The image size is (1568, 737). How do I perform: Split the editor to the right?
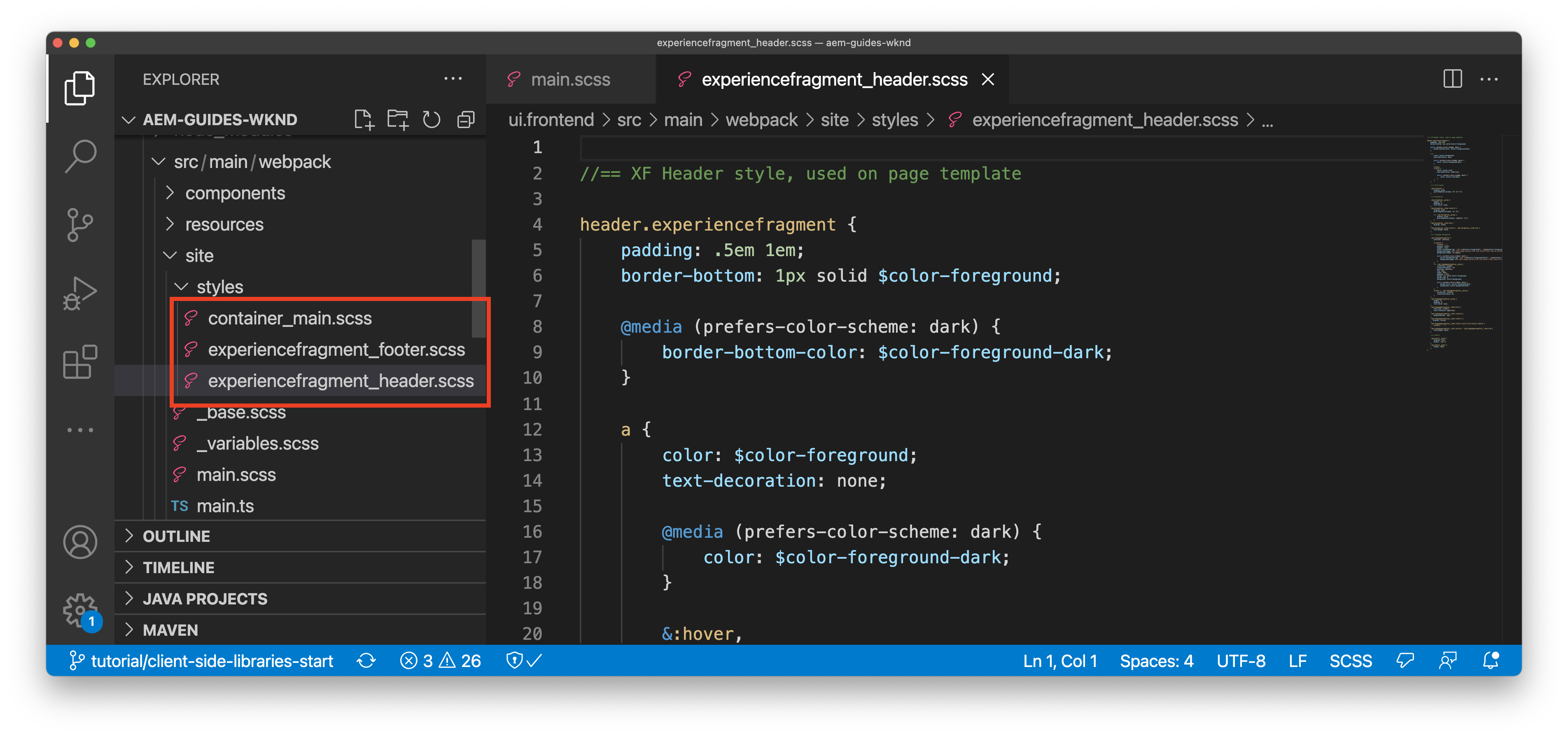(x=1452, y=79)
